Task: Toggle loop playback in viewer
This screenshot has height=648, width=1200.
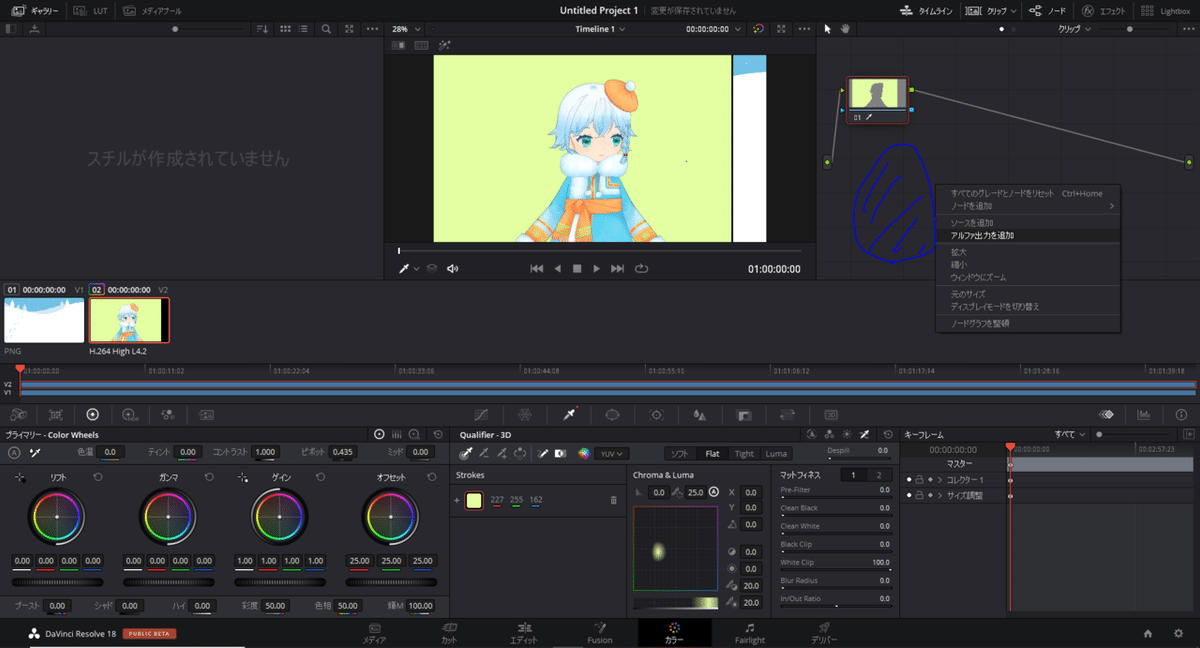Action: [641, 268]
